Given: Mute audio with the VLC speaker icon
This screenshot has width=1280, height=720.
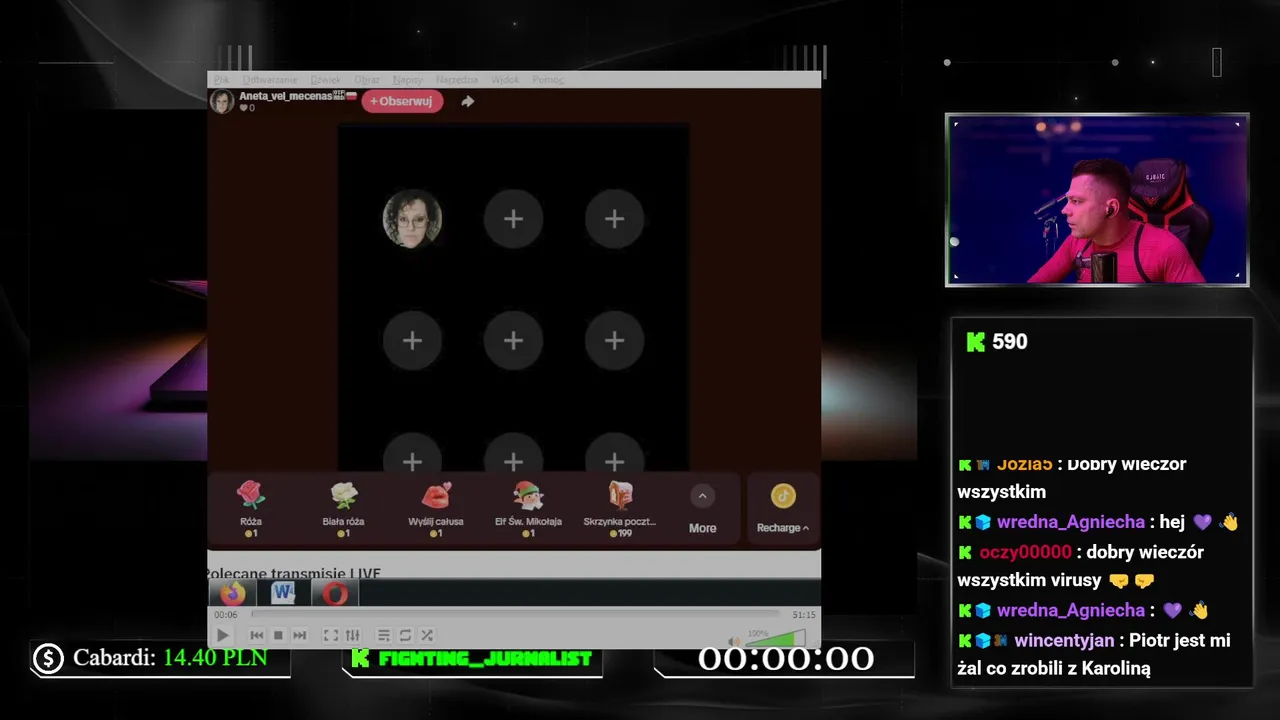Looking at the screenshot, I should pyautogui.click(x=734, y=641).
